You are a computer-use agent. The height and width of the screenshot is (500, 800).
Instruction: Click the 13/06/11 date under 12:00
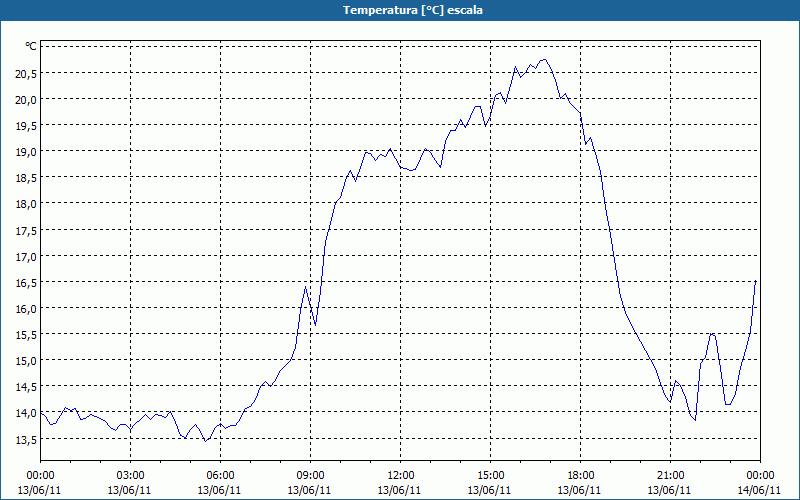[x=399, y=490]
